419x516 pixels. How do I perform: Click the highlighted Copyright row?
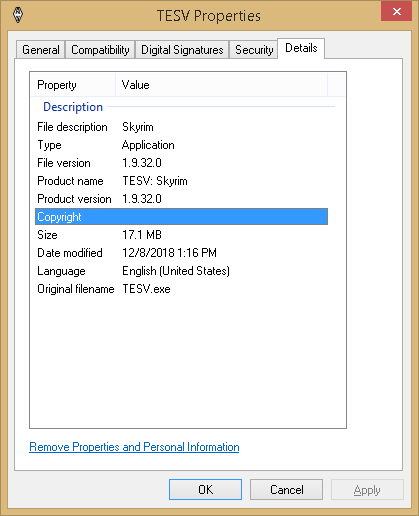(x=181, y=217)
